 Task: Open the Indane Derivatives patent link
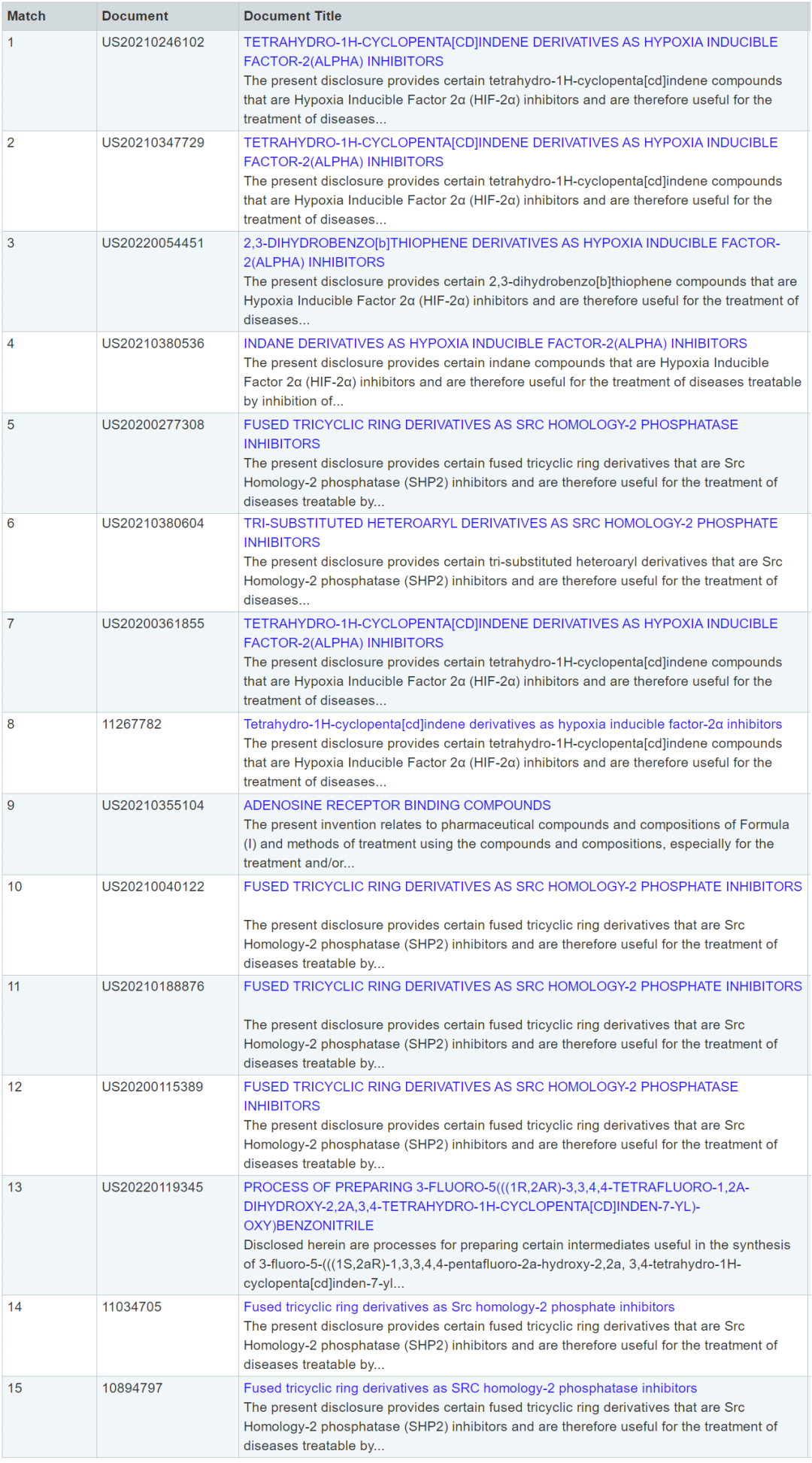pyautogui.click(x=495, y=344)
